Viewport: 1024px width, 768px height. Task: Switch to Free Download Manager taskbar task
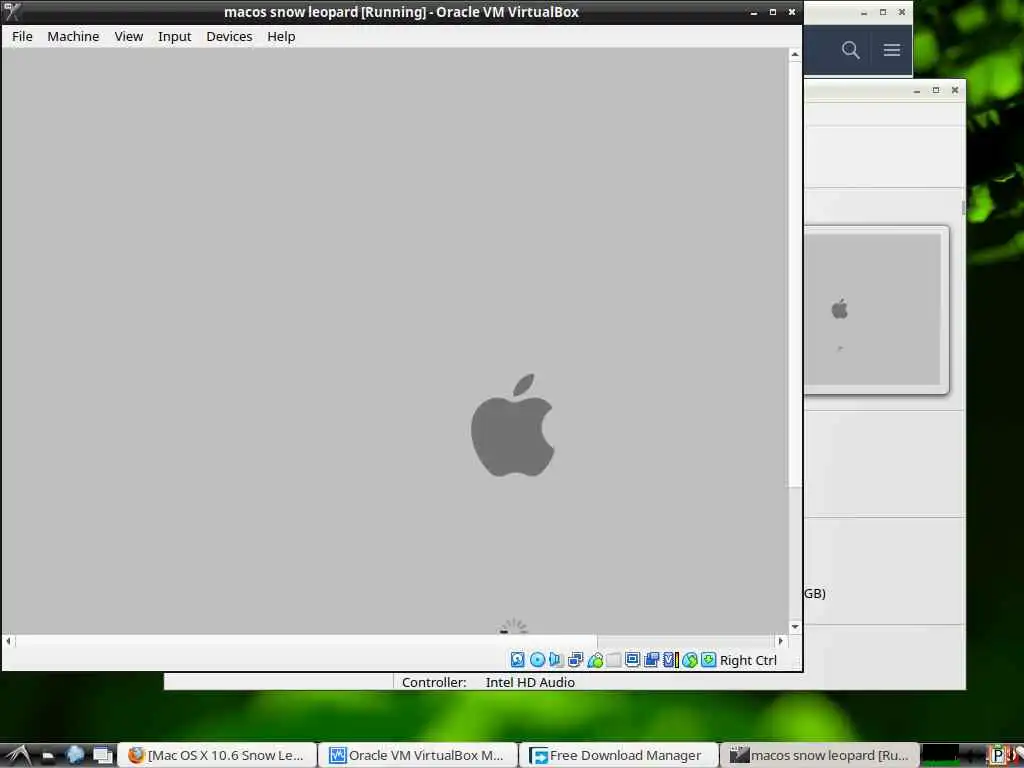pos(618,756)
